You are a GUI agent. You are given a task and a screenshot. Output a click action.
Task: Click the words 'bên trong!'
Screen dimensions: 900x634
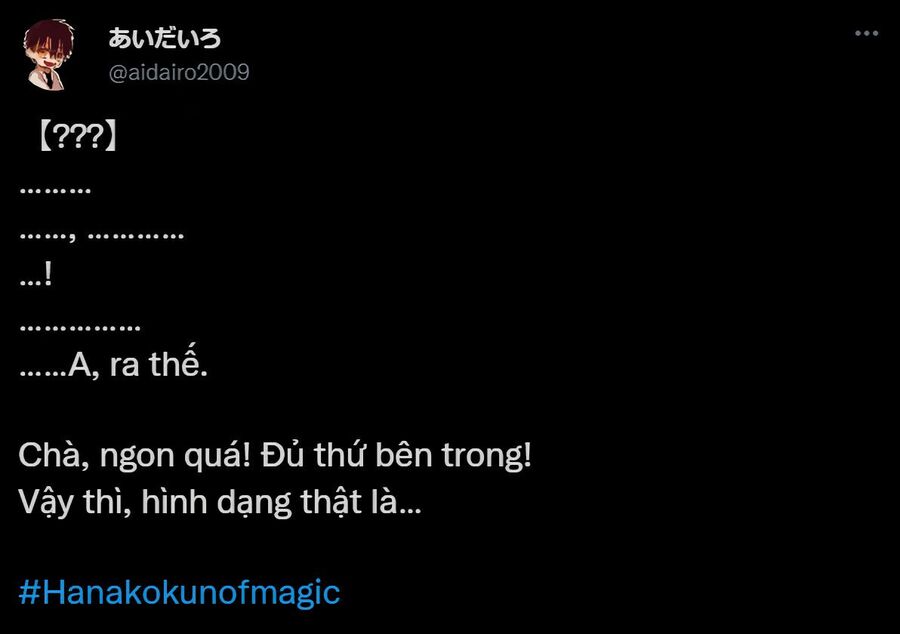tap(453, 456)
